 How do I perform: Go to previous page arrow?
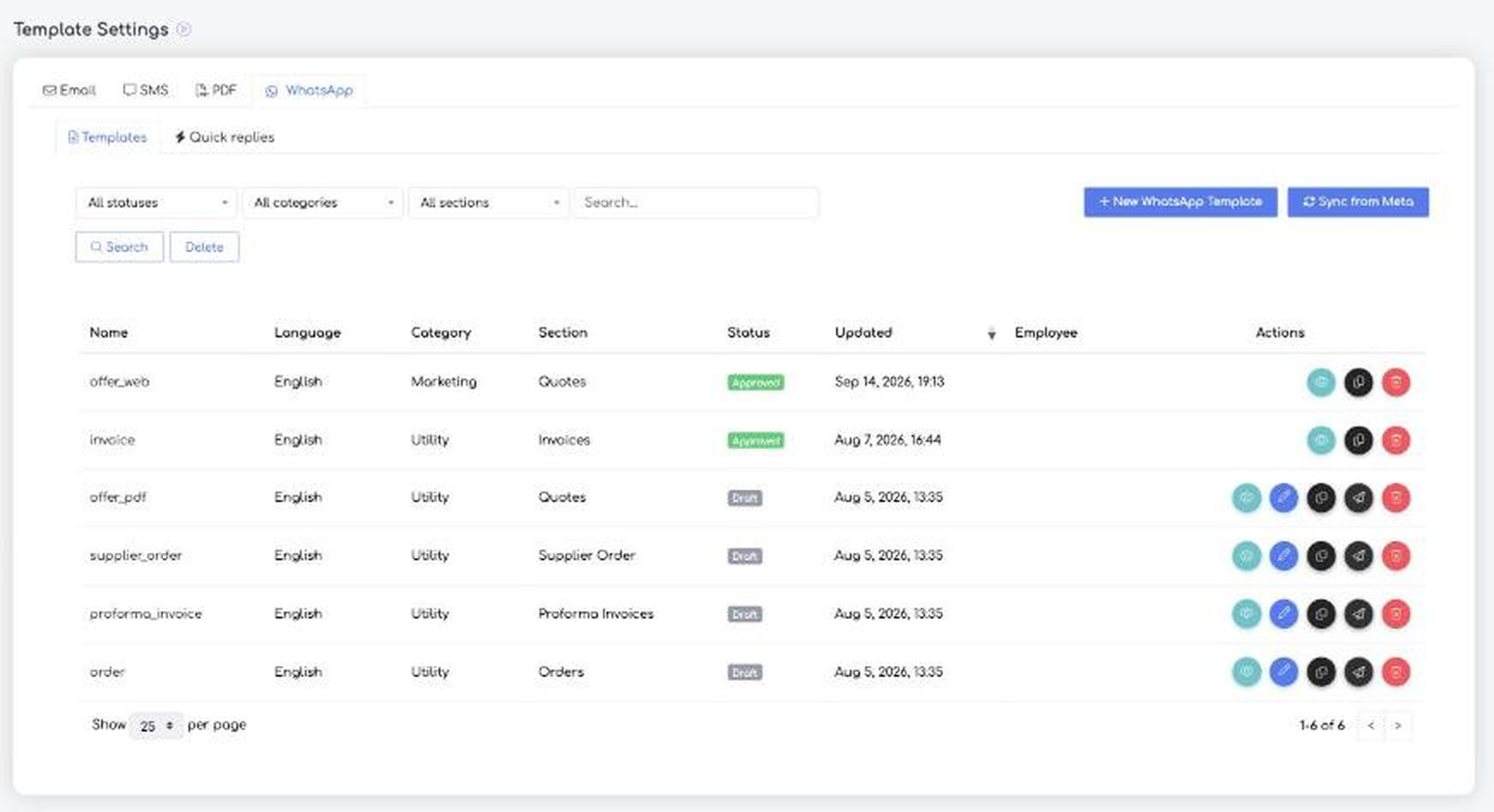click(x=1371, y=725)
